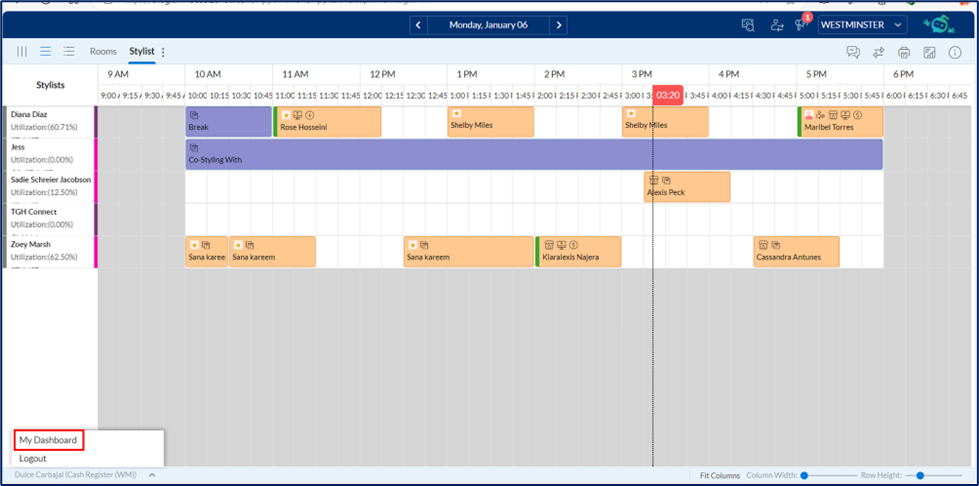
Task: Open the report chart icon in toolbar
Action: tap(929, 52)
